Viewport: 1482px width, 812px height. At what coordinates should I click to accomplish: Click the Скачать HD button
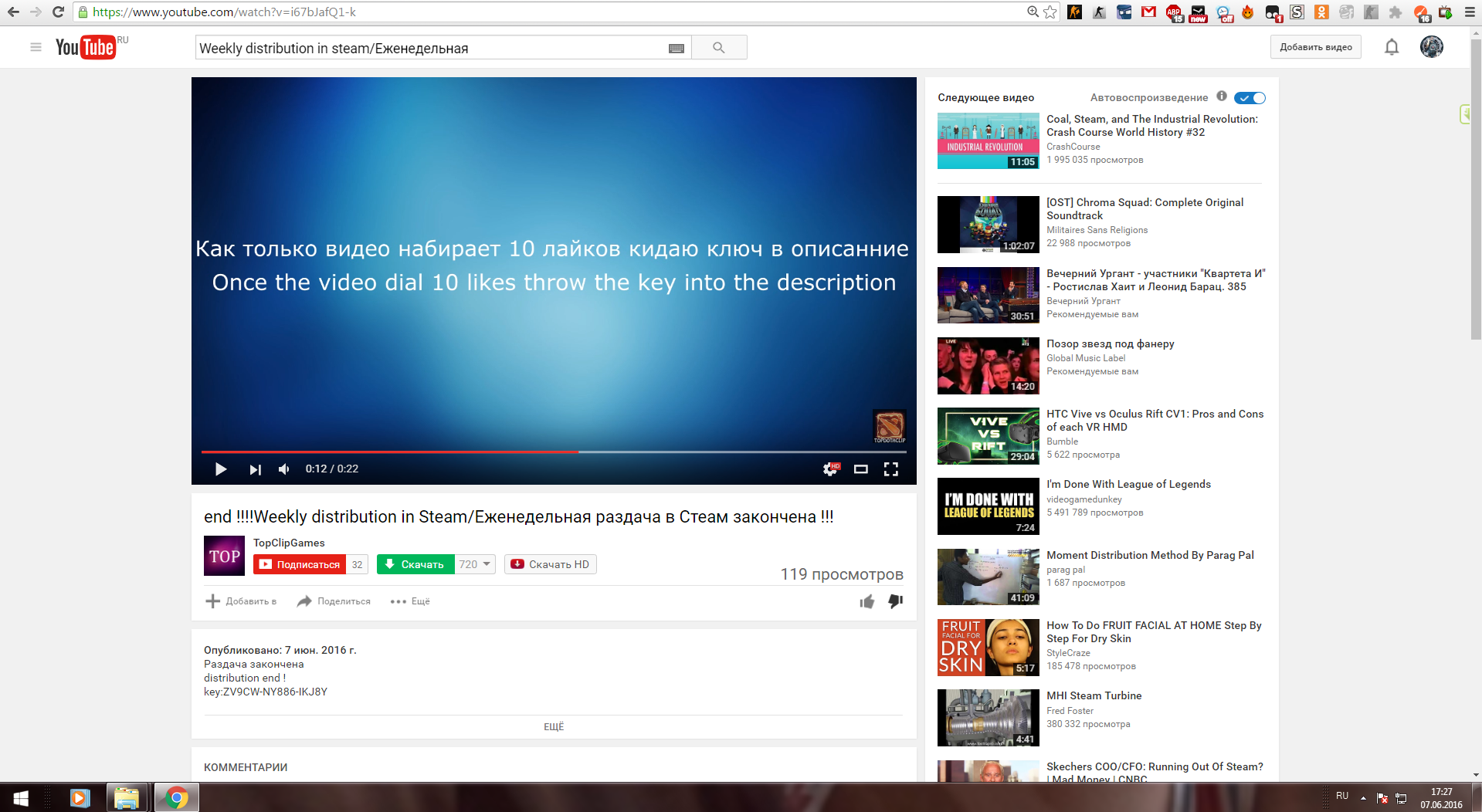550,564
